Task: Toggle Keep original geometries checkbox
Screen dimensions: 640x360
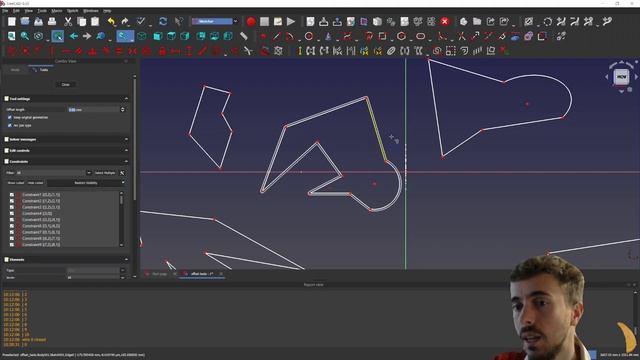Action: tap(10, 118)
